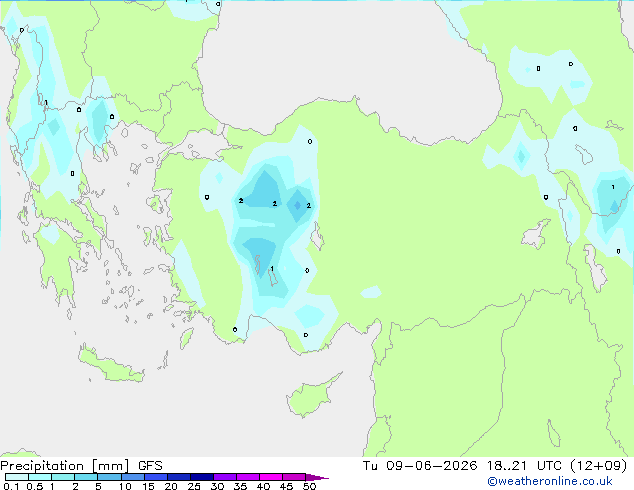Select the palest cyan 0.1–0.5 legend swatch
This screenshot has height=490, width=634.
17,477
